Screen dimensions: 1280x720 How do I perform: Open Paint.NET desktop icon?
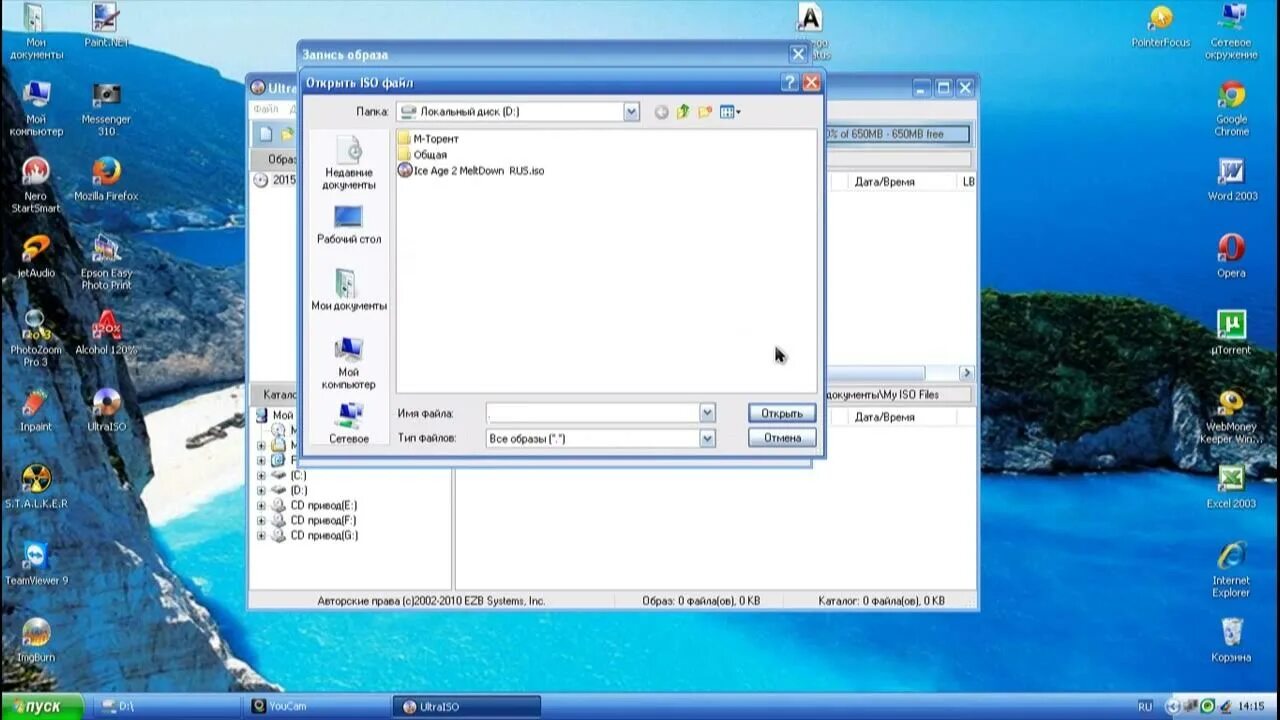(106, 26)
